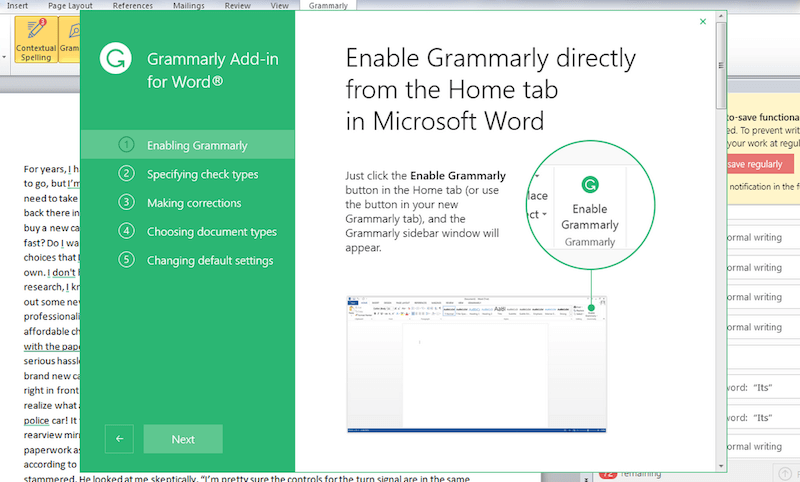Screen dimensions: 800x482
Task: Click the Word window preview thumbnail
Action: coord(477,364)
